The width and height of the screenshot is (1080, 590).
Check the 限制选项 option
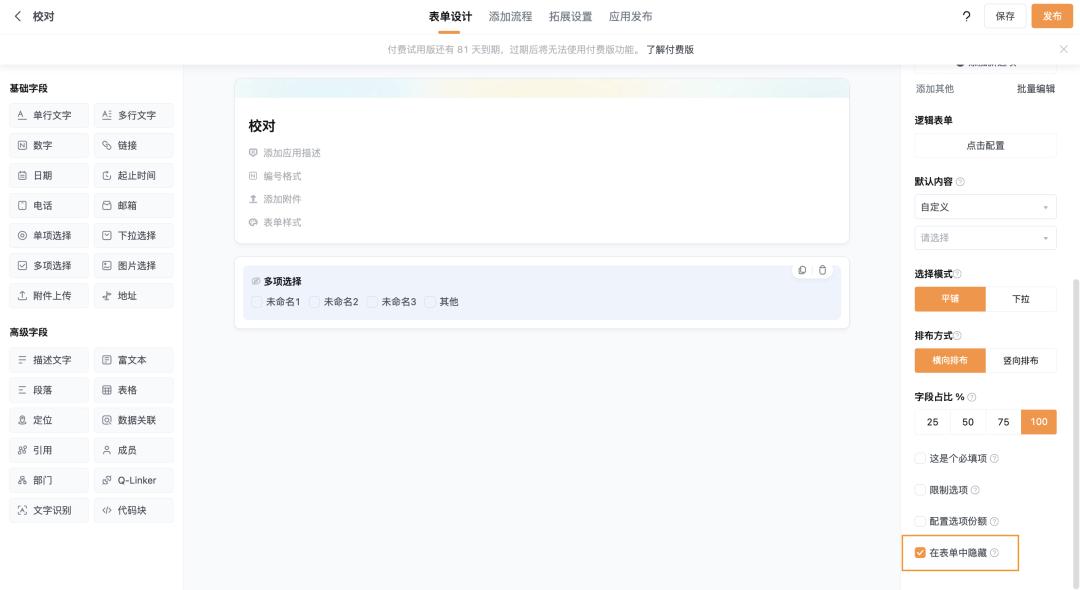[x=919, y=490]
